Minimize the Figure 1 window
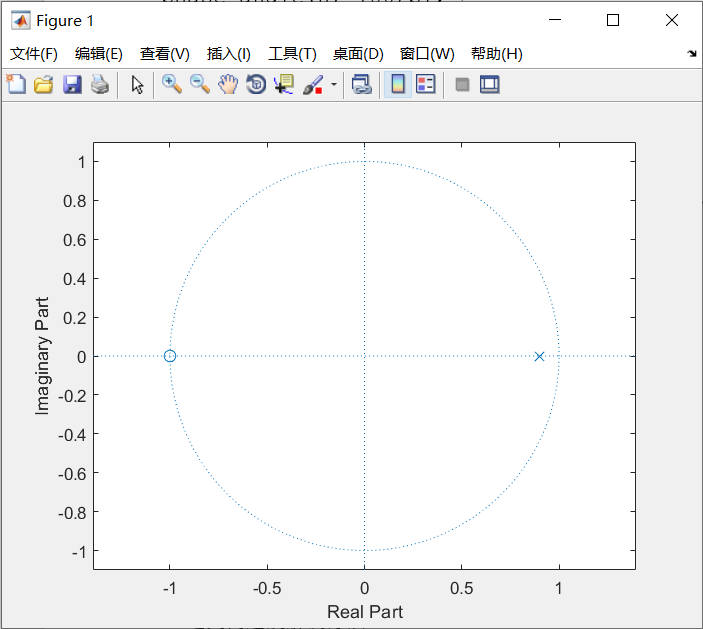 pos(555,20)
